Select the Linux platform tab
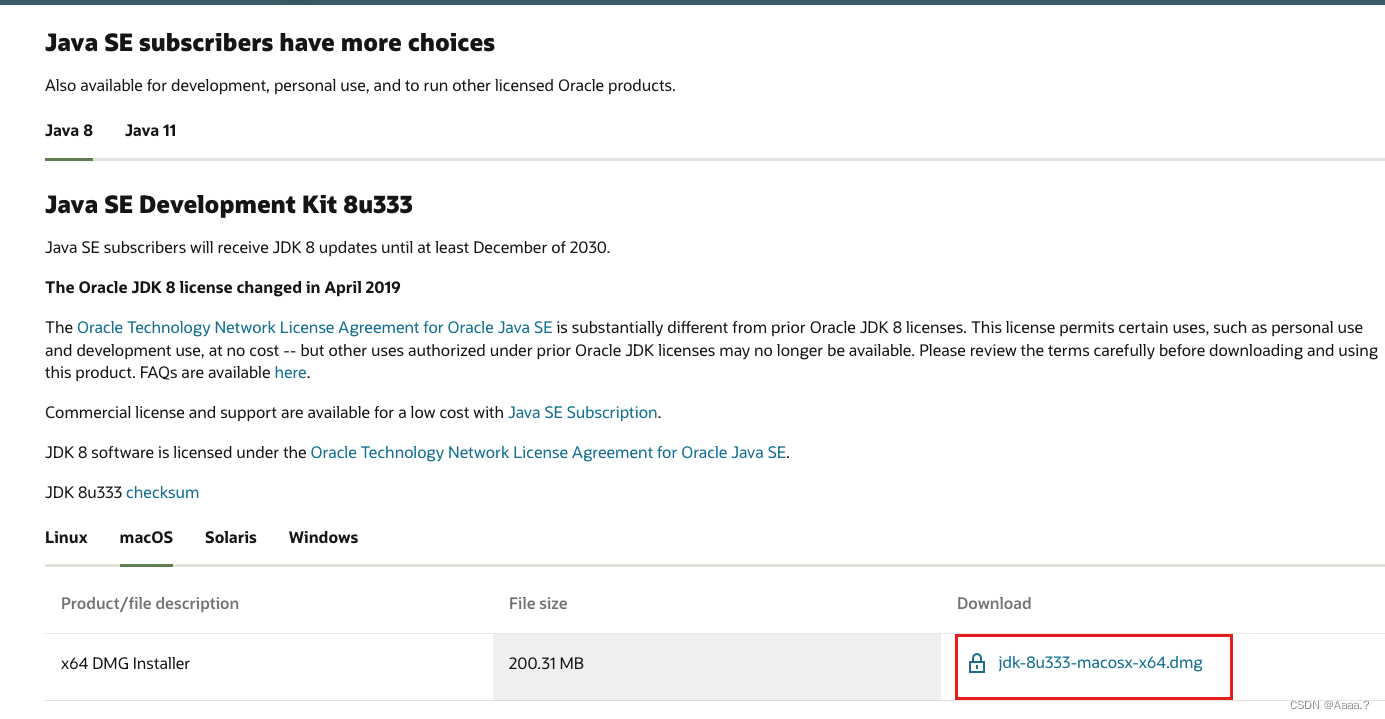Screen dimensions: 1385x719 pyautogui.click(x=66, y=538)
